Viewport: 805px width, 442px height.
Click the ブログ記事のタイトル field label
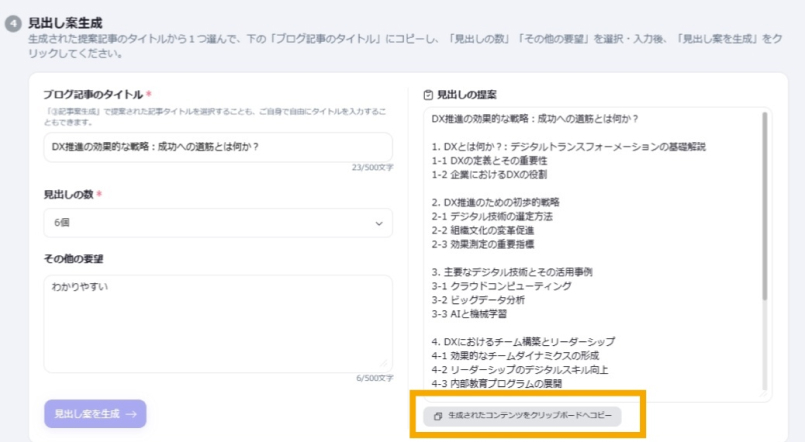tap(94, 95)
